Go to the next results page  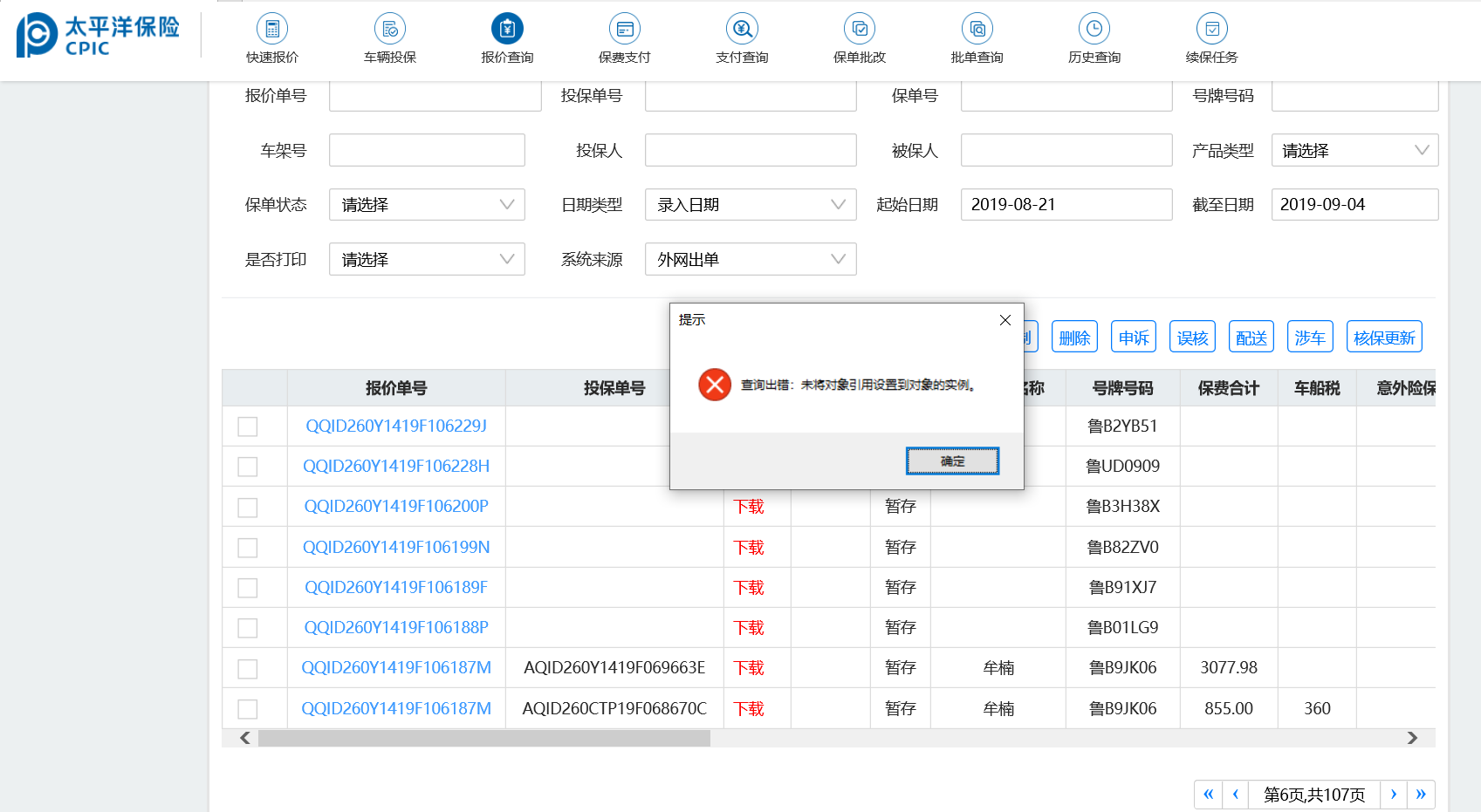point(1394,795)
